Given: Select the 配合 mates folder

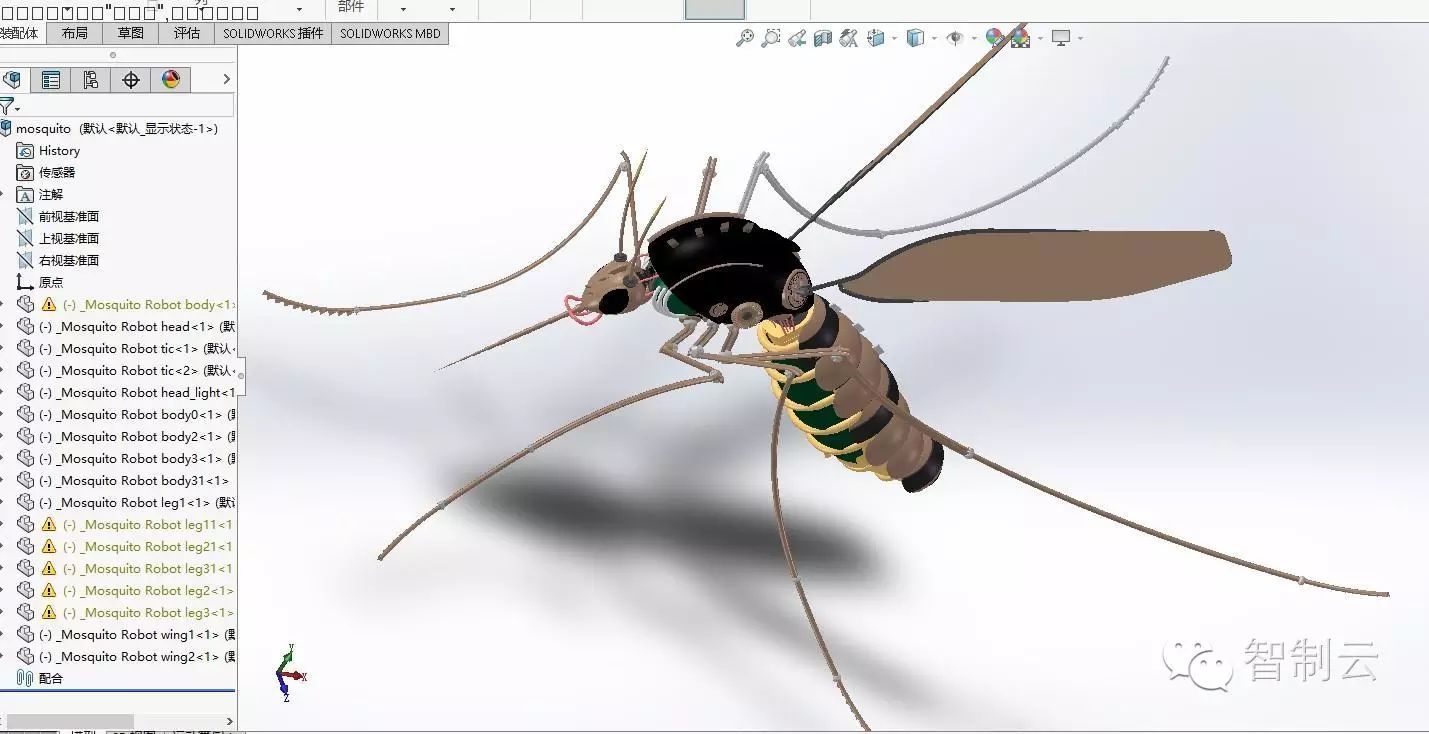Looking at the screenshot, I should click(x=40, y=679).
